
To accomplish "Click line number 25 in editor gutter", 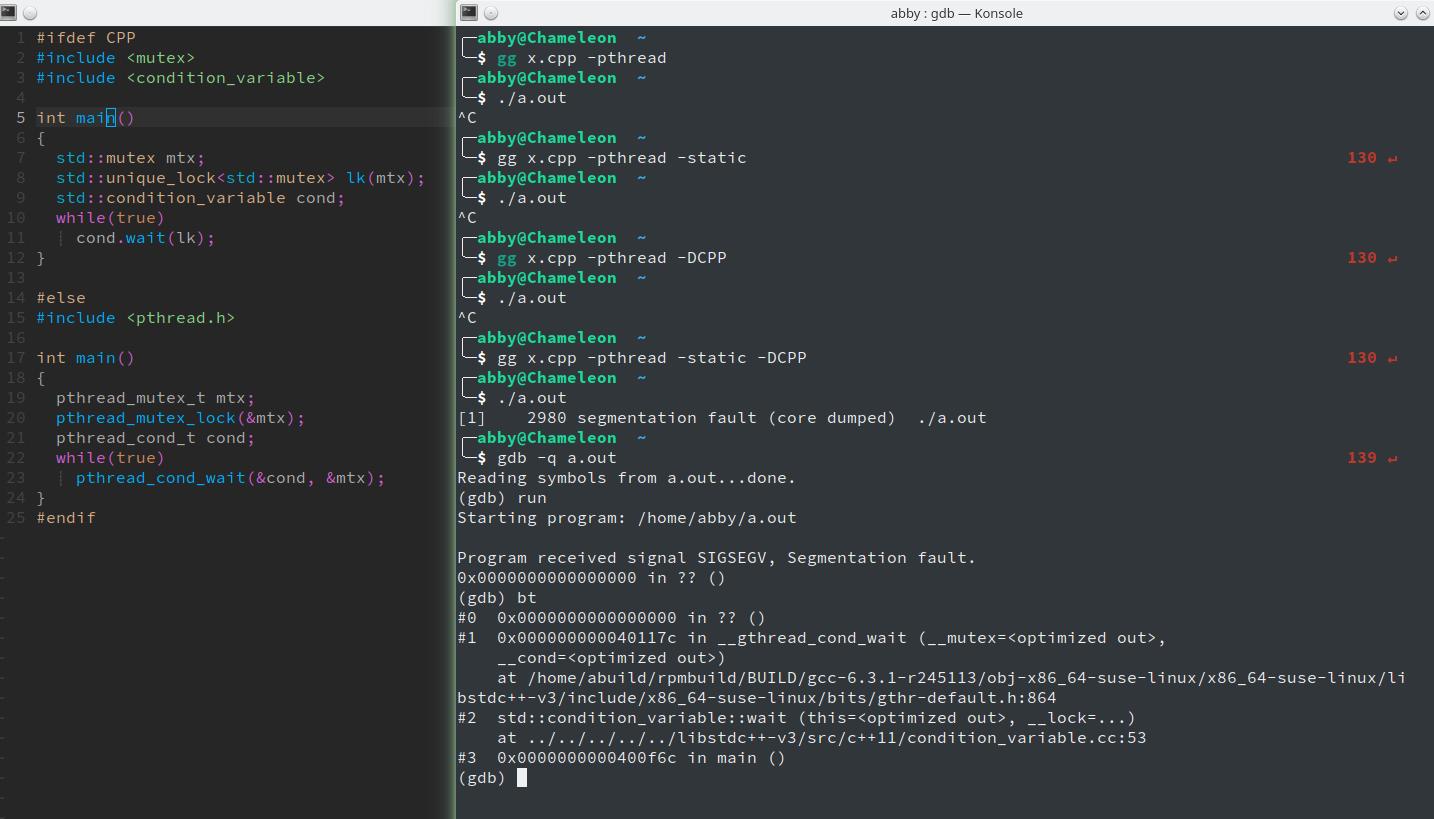I will 15,518.
